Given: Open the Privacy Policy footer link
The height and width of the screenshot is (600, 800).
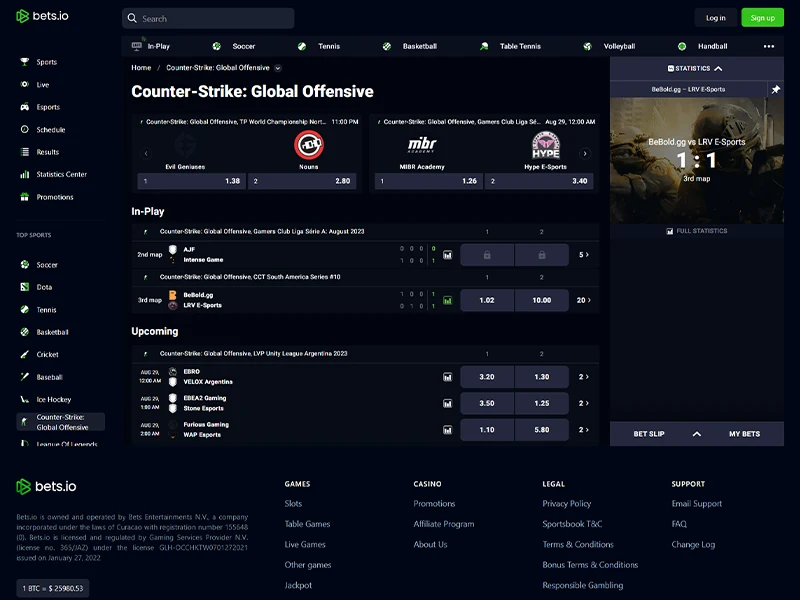Looking at the screenshot, I should point(567,504).
